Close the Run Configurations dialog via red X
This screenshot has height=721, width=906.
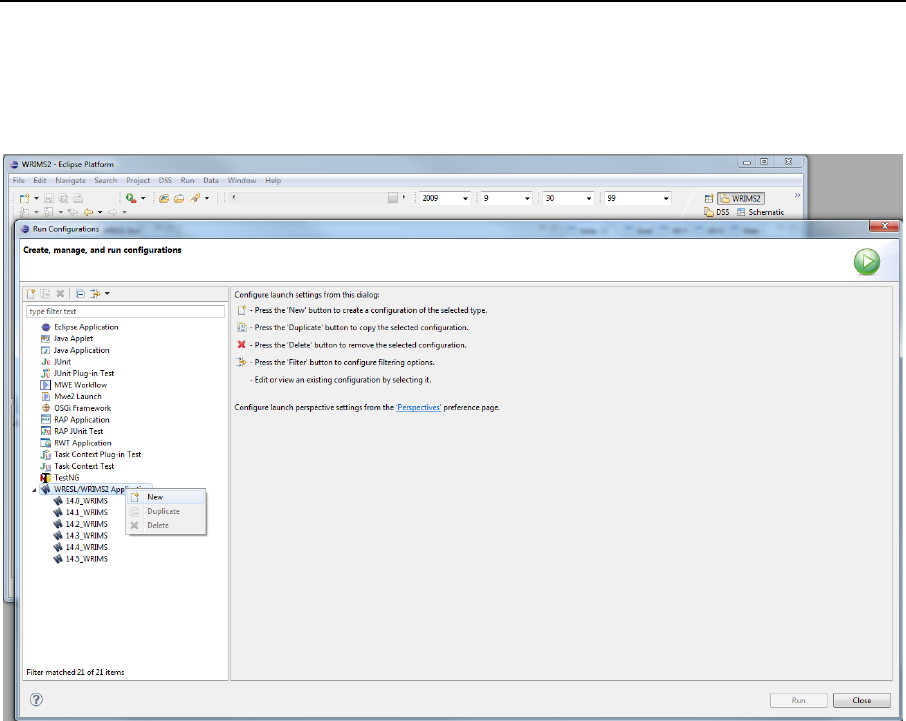tap(884, 226)
